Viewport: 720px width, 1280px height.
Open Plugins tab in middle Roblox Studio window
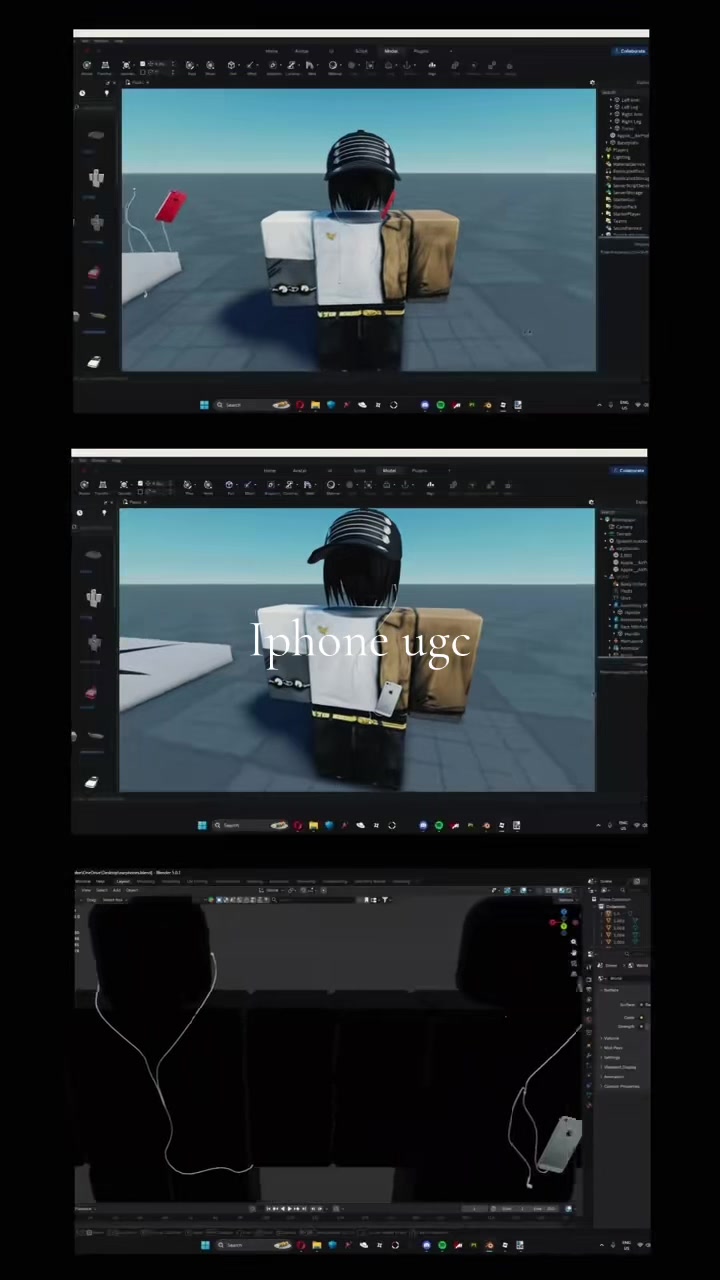(x=419, y=470)
